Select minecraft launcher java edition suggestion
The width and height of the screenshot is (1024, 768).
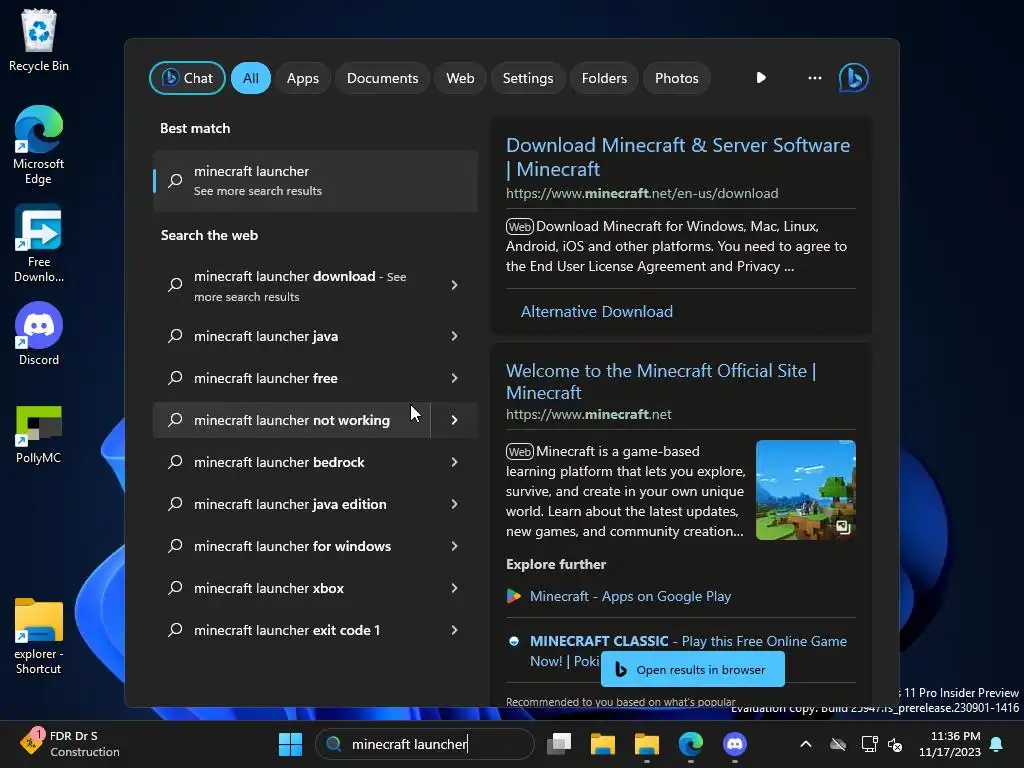(291, 504)
